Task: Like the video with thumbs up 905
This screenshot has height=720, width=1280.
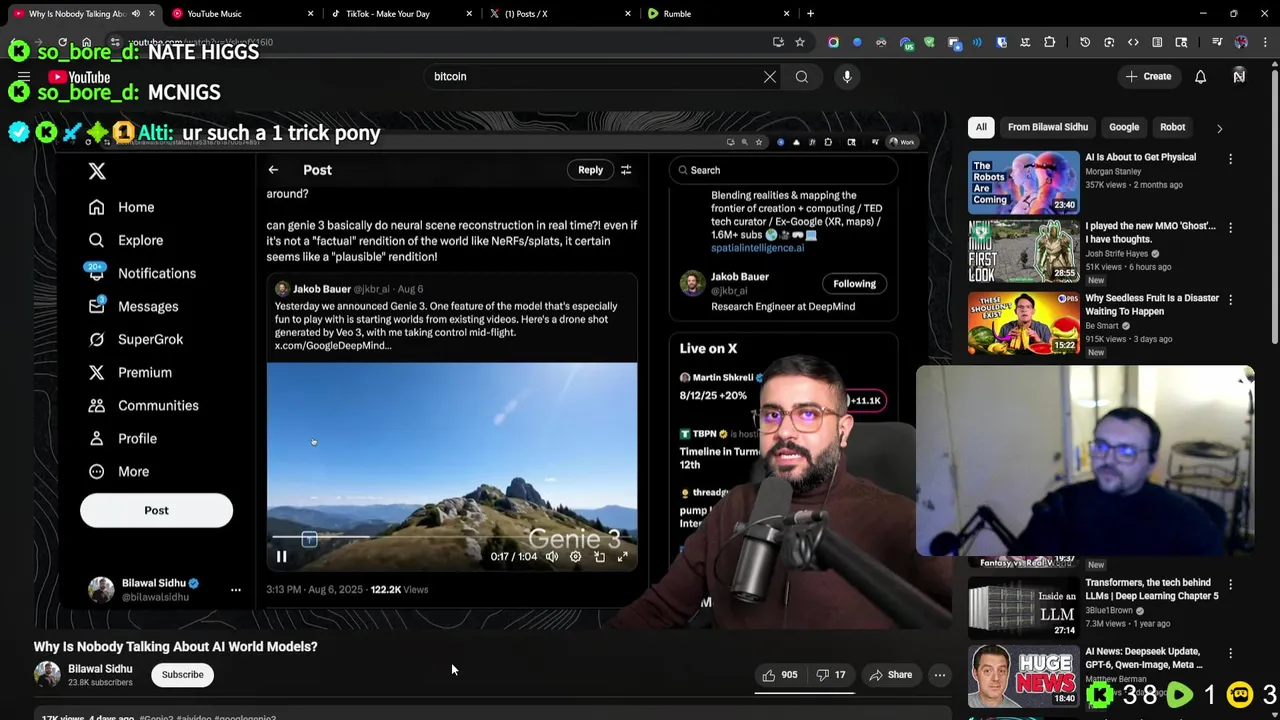Action: tap(780, 675)
